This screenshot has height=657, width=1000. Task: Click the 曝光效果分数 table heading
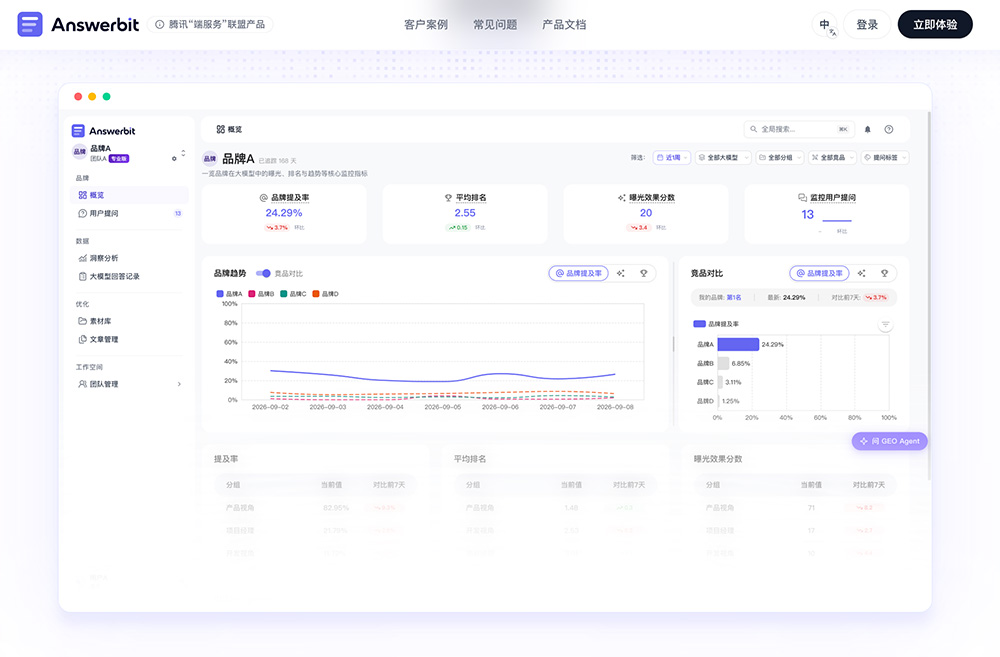[718, 459]
